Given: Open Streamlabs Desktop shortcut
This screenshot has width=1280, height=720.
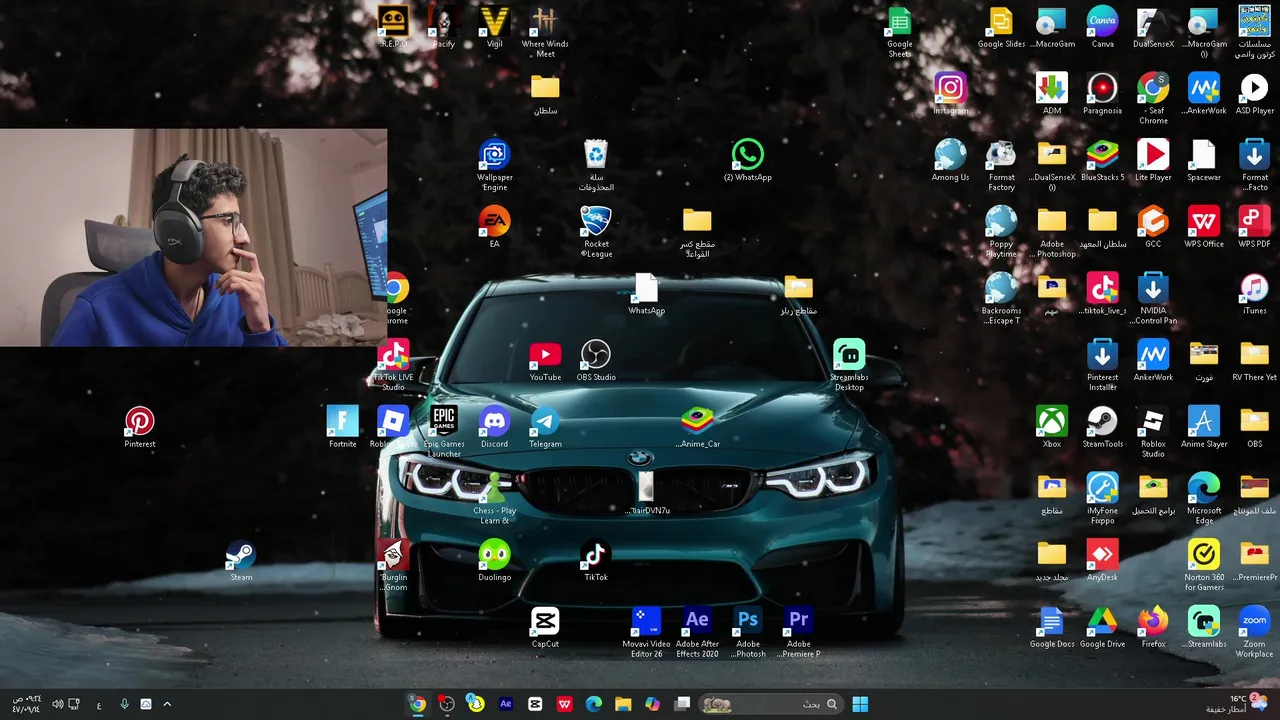Looking at the screenshot, I should [849, 365].
